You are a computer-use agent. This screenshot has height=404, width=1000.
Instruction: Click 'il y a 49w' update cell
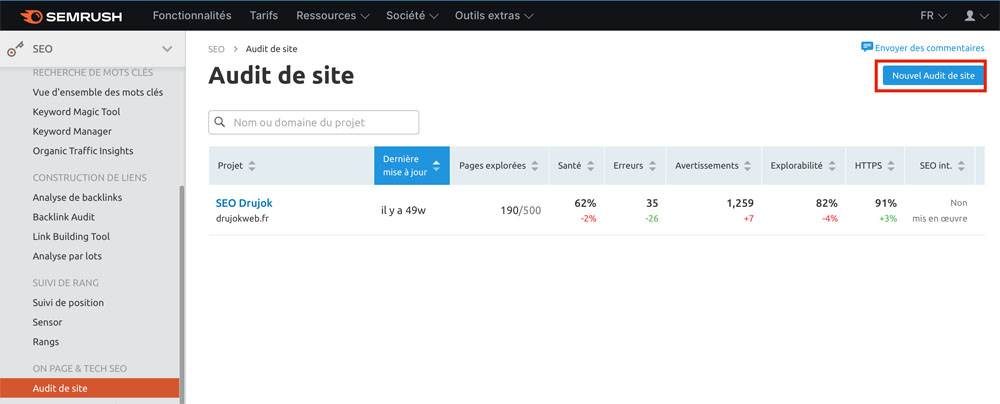tap(403, 210)
